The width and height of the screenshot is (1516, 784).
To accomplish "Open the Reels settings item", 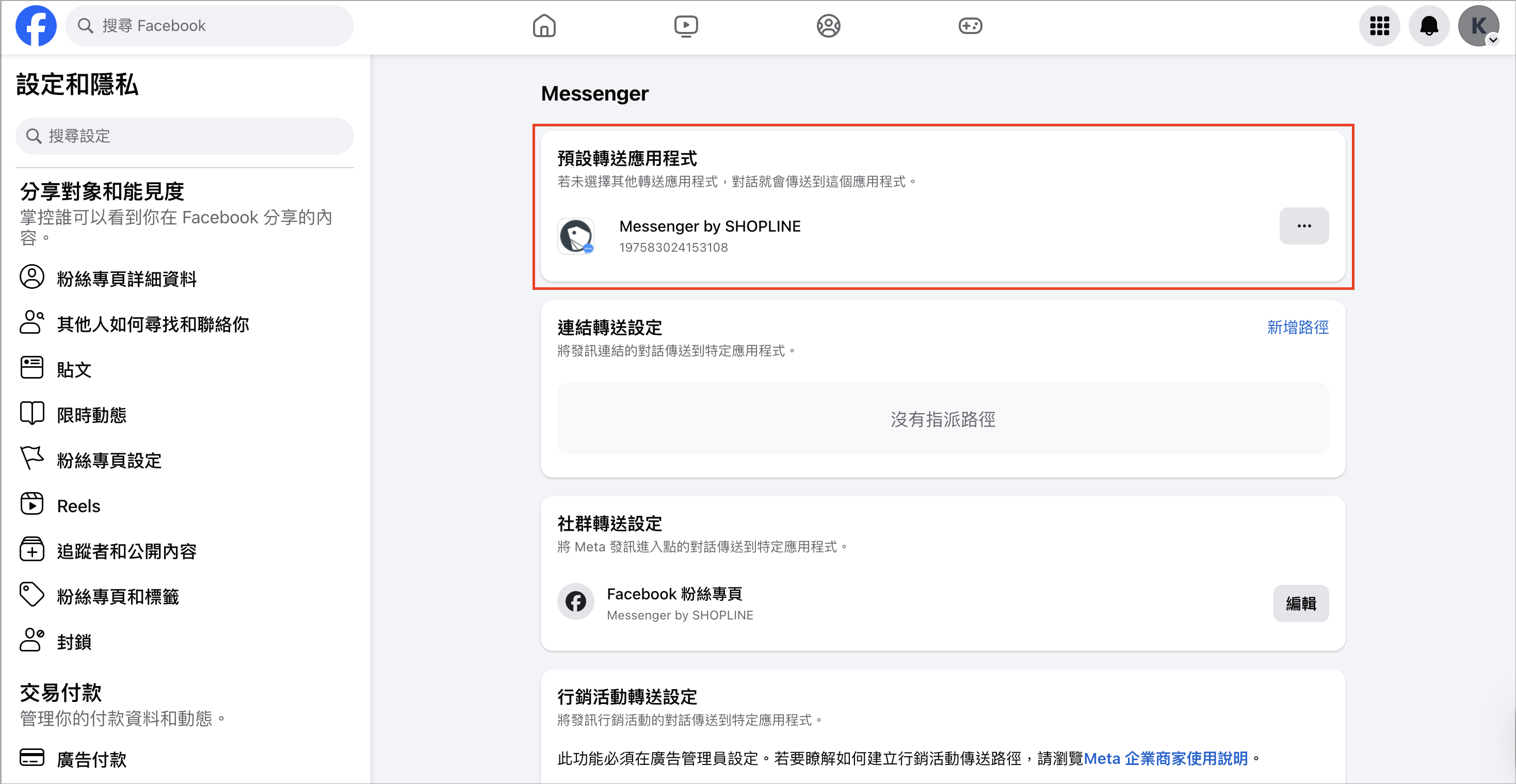I will pos(79,505).
